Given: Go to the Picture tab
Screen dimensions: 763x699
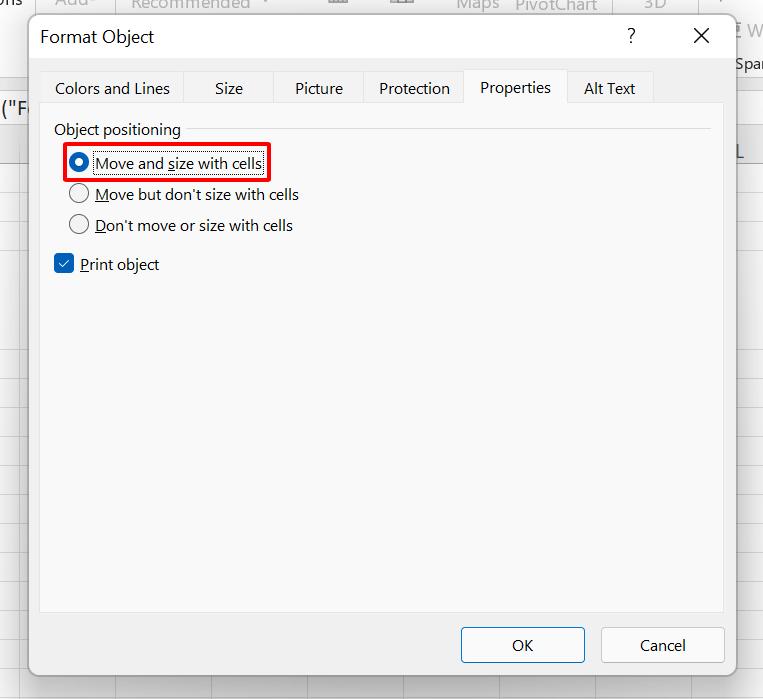Looking at the screenshot, I should click(319, 88).
